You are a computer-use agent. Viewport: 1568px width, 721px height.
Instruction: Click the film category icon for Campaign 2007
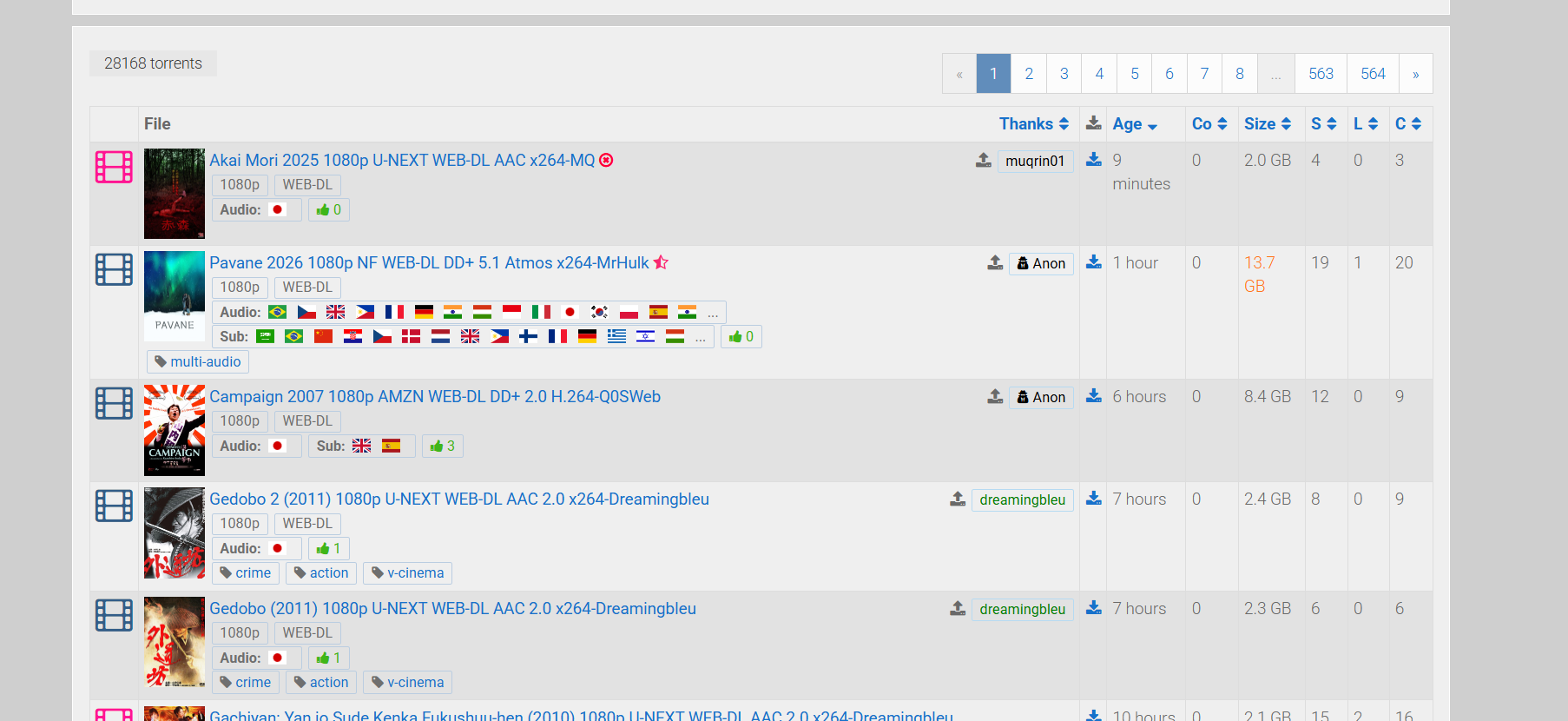click(114, 403)
